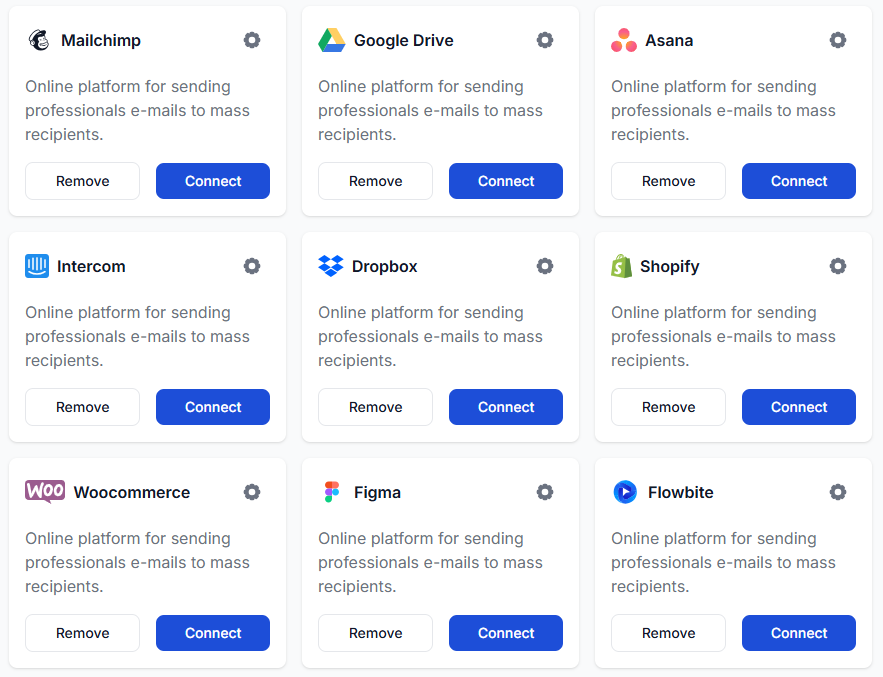Connect the Google Drive integration
The image size is (883, 677).
click(x=505, y=181)
